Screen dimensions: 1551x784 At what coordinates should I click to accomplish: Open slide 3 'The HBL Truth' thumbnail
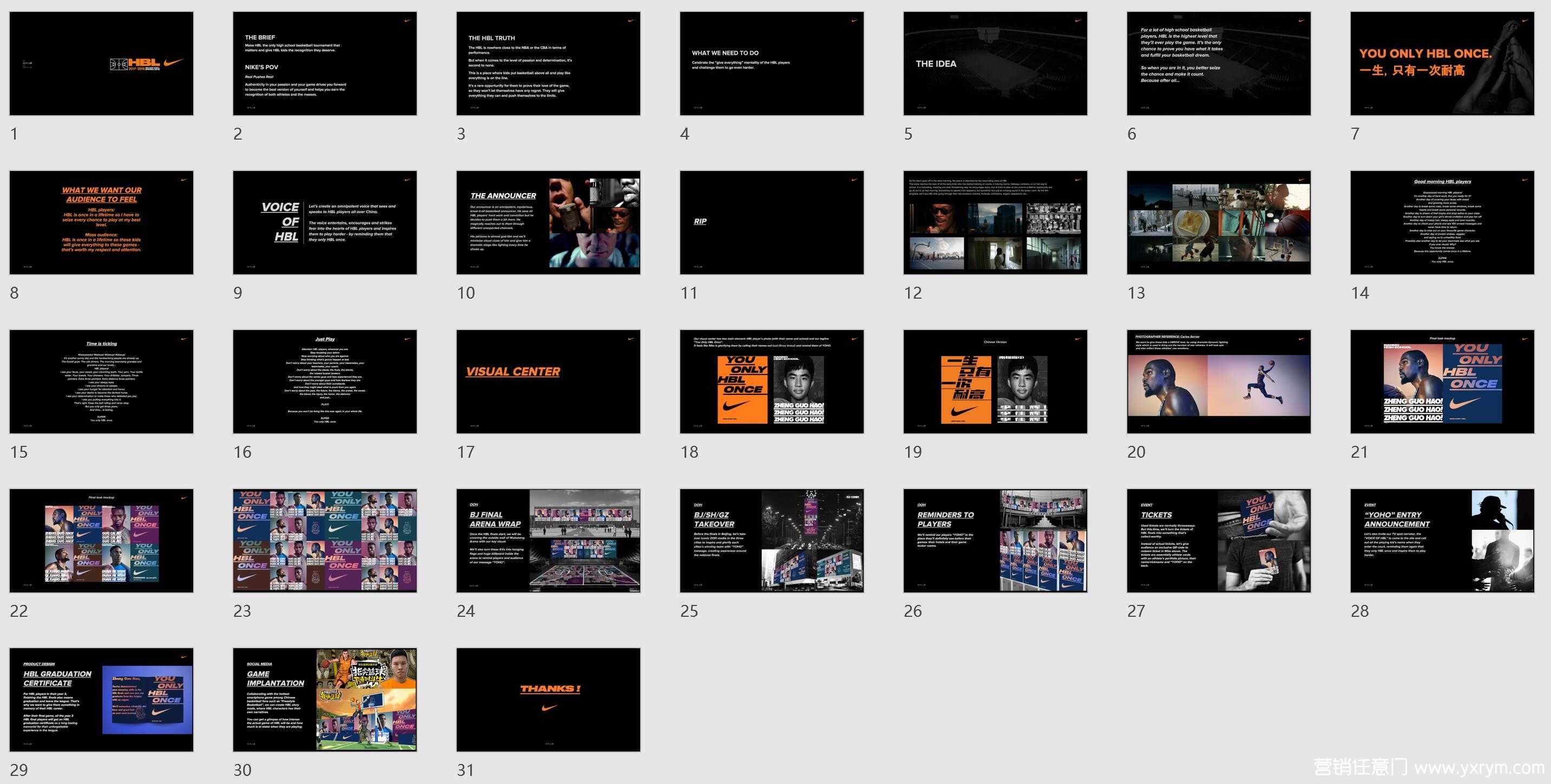click(x=549, y=63)
